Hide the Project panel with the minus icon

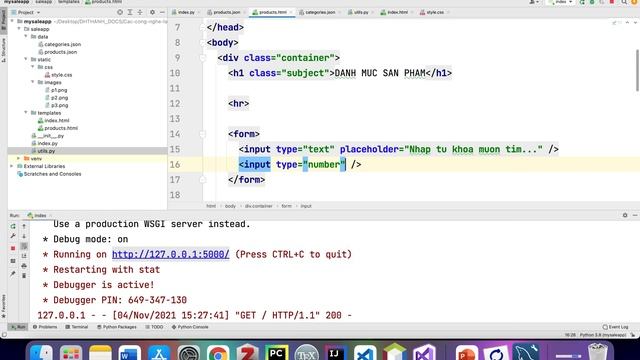(162, 12)
